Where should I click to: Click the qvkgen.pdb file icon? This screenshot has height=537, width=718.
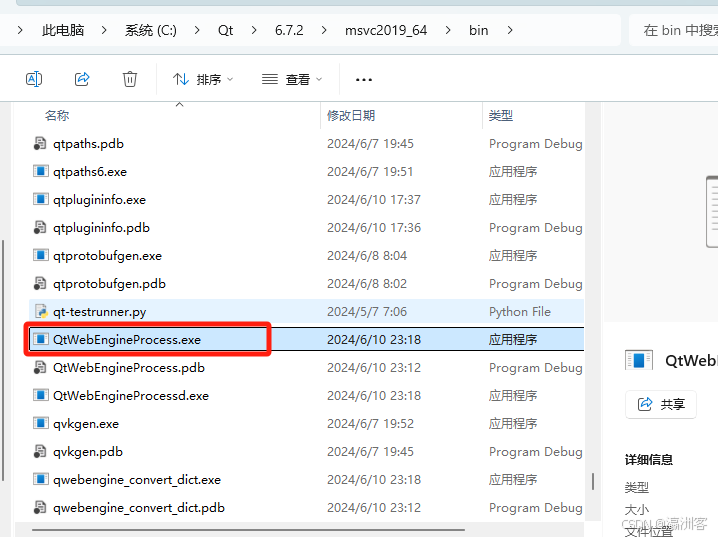click(x=40, y=451)
